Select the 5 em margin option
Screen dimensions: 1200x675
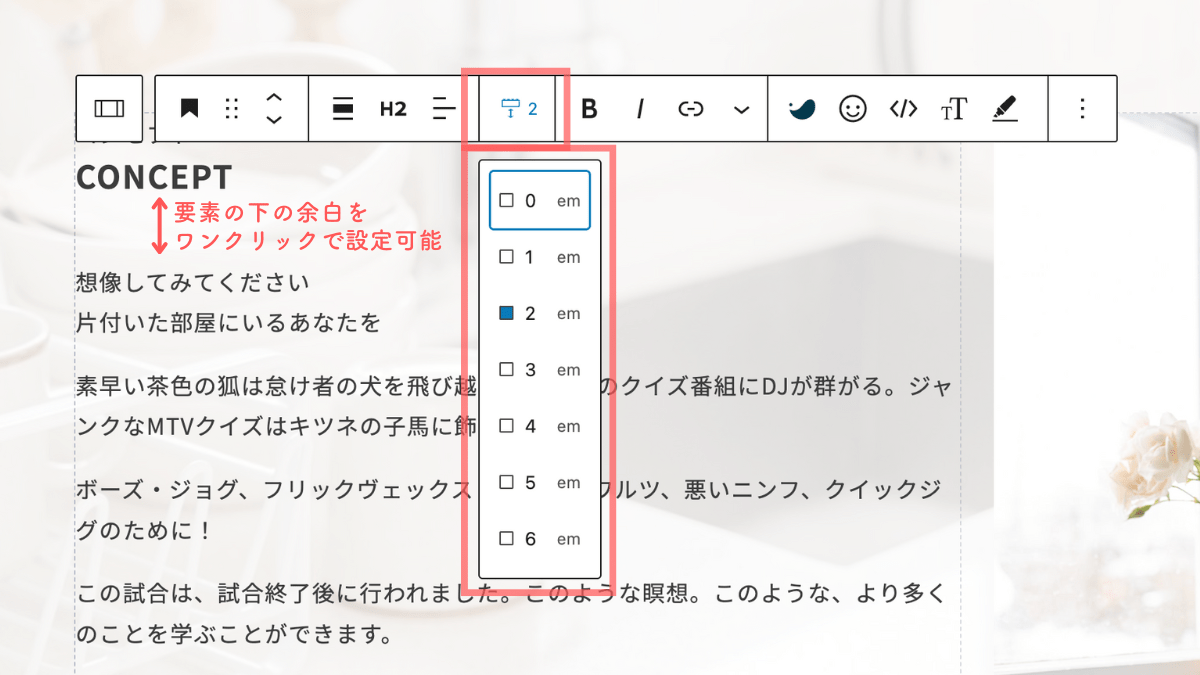(x=540, y=483)
